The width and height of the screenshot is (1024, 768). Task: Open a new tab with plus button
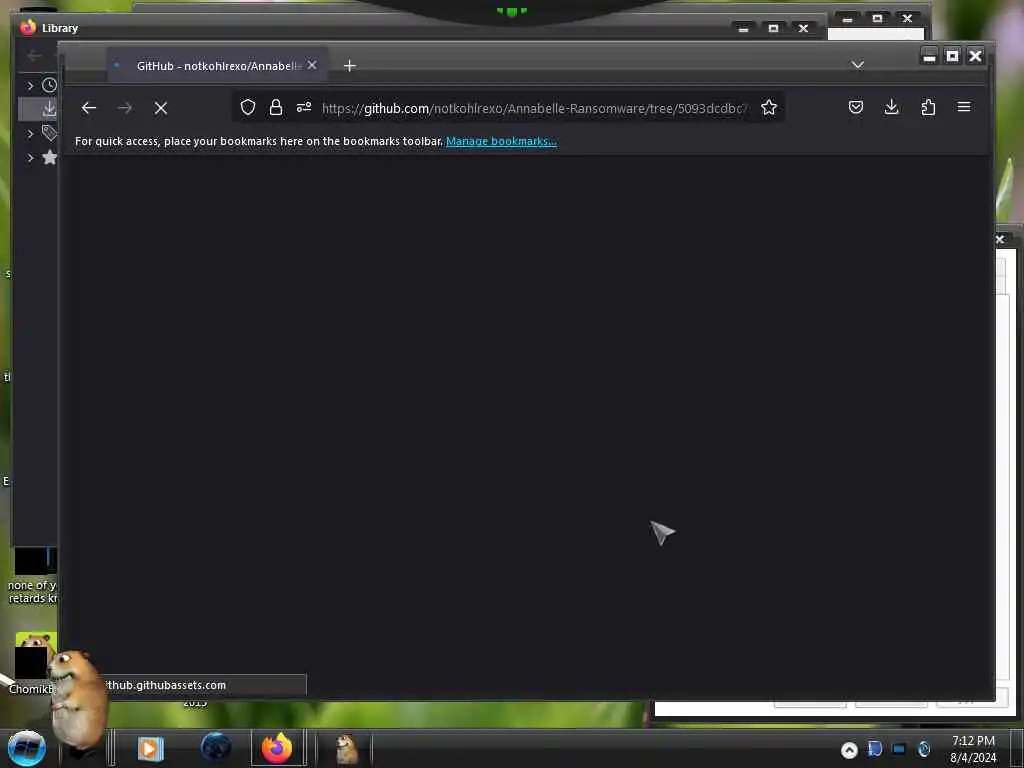[x=349, y=65]
